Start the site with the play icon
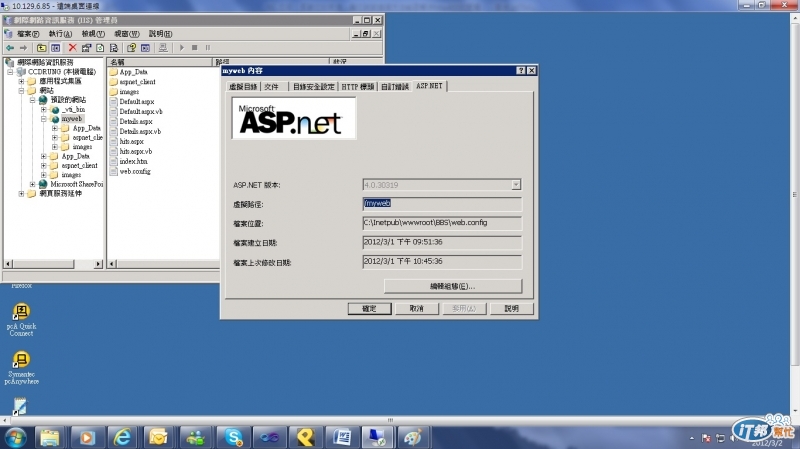This screenshot has width=800, height=449. [181, 48]
